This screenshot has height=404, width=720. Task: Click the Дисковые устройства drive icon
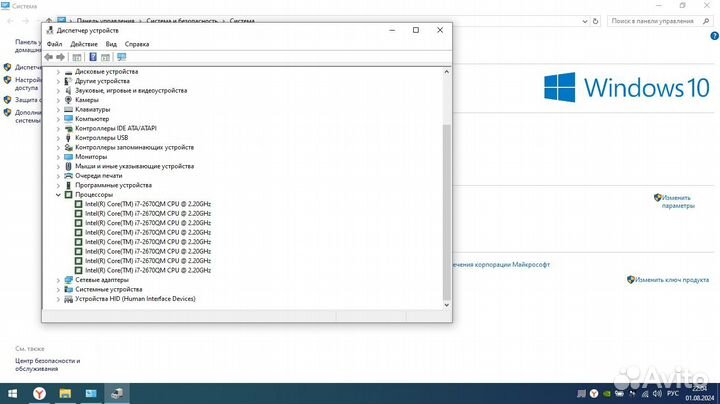[x=68, y=72]
